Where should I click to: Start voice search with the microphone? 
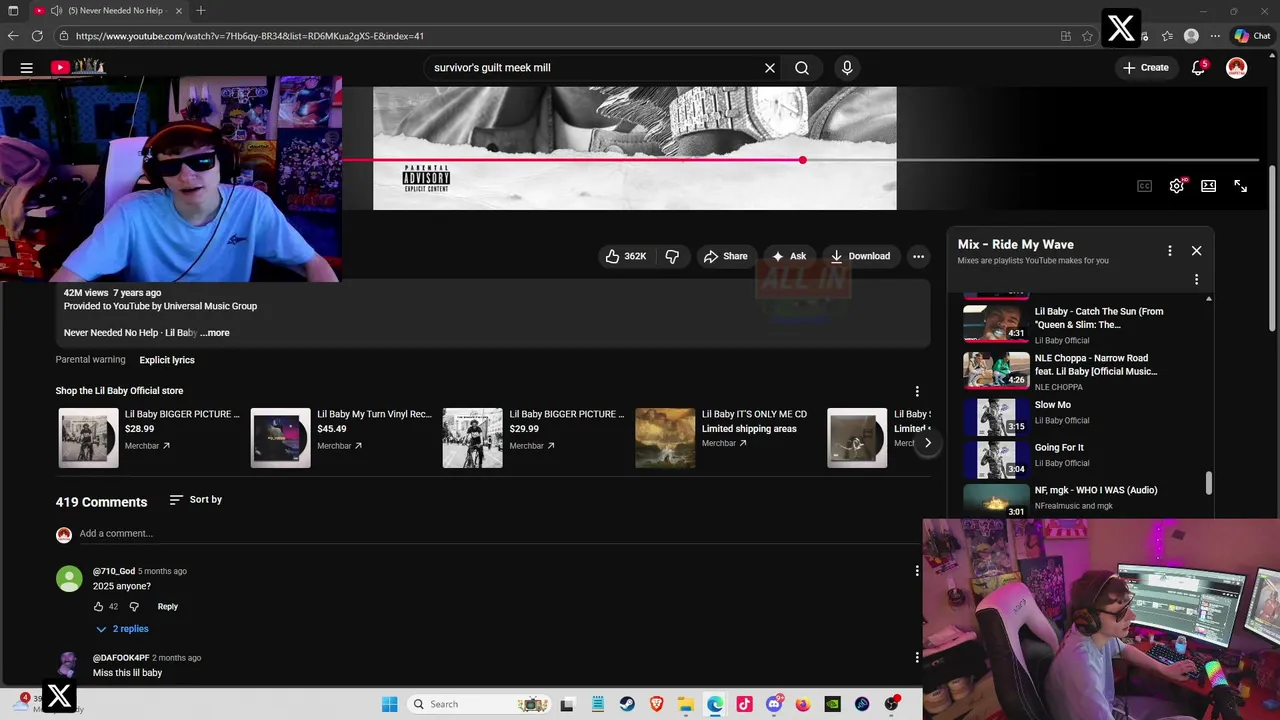tap(847, 68)
